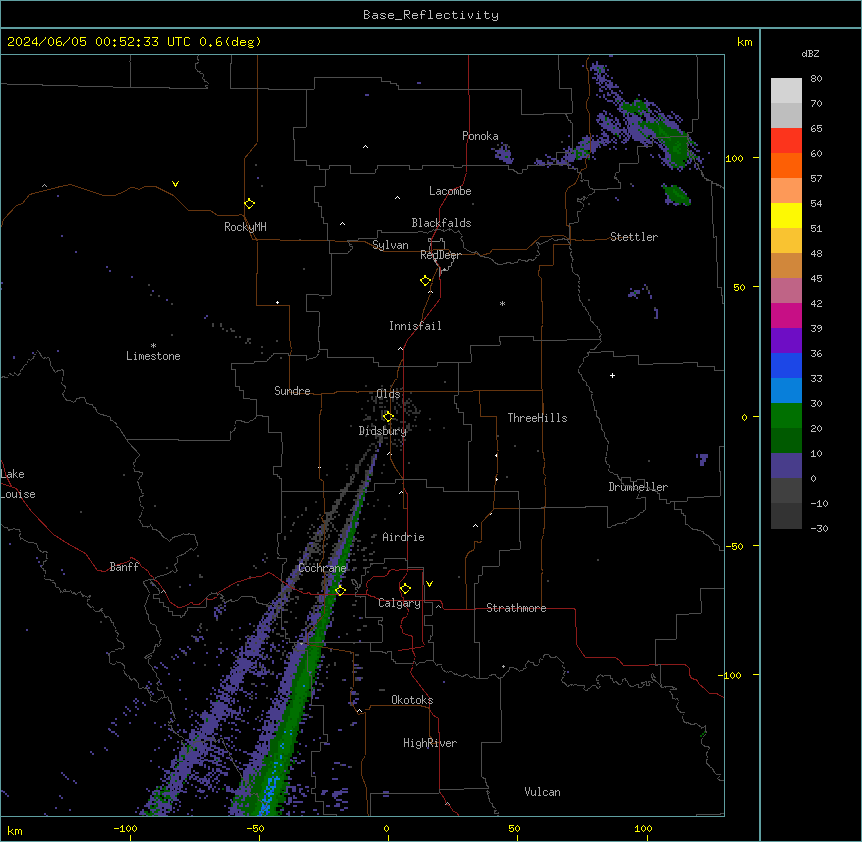Image resolution: width=862 pixels, height=842 pixels.
Task: Select the 45 value on dBZ legend
Action: tap(816, 279)
